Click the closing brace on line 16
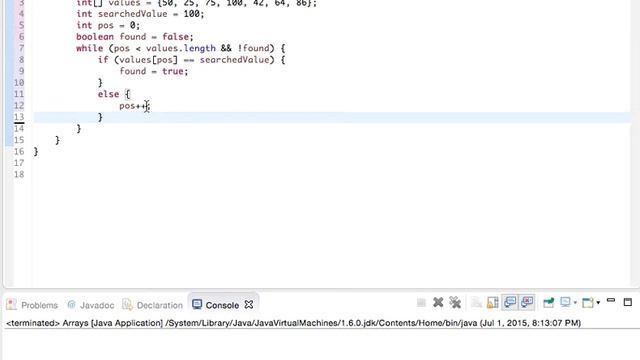This screenshot has width=640, height=360. (36, 152)
